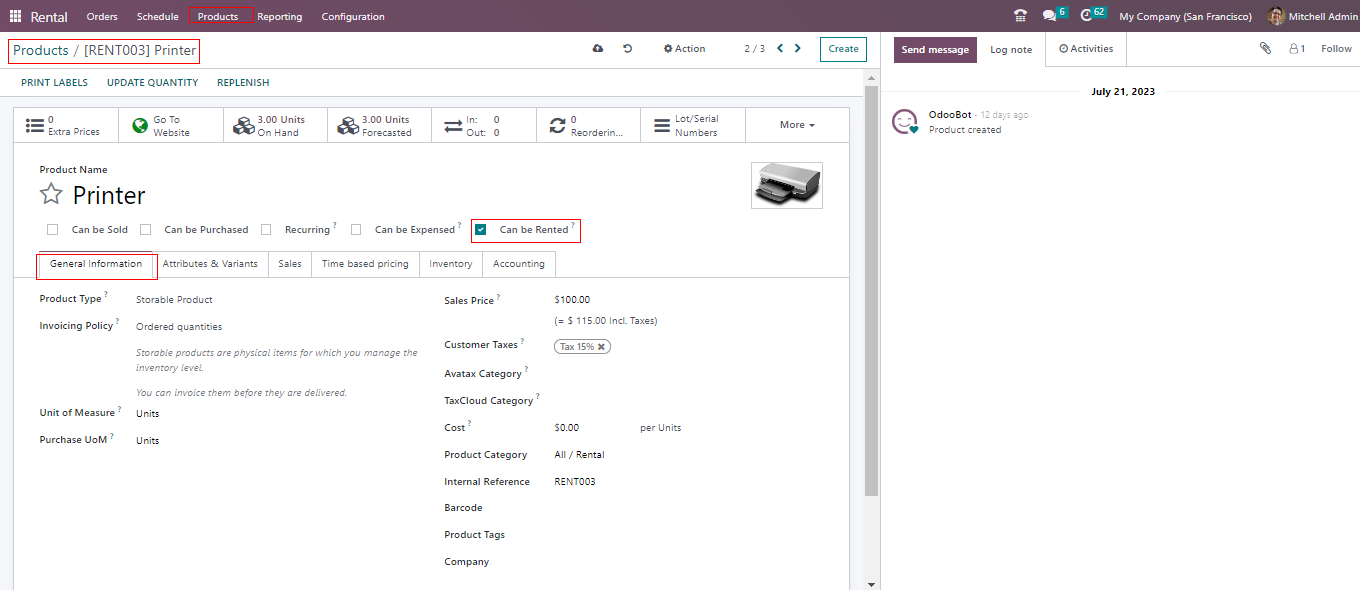The width and height of the screenshot is (1360, 590).
Task: Open the Reporting menu
Action: click(279, 16)
